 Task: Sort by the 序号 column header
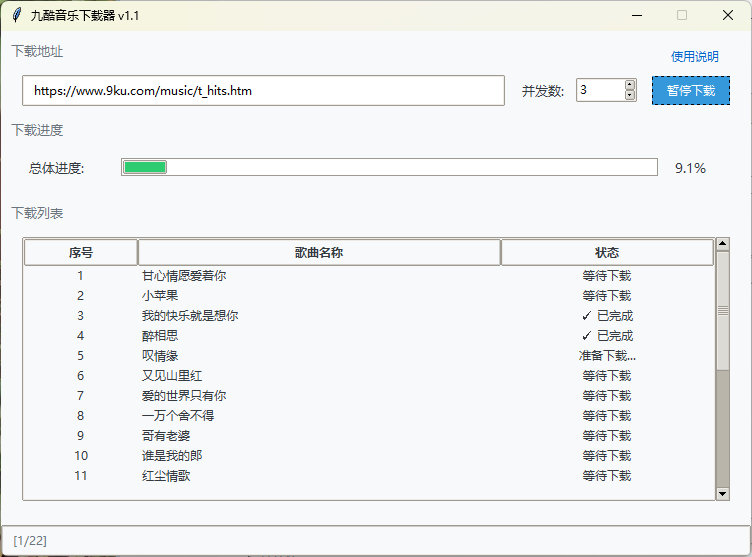81,253
